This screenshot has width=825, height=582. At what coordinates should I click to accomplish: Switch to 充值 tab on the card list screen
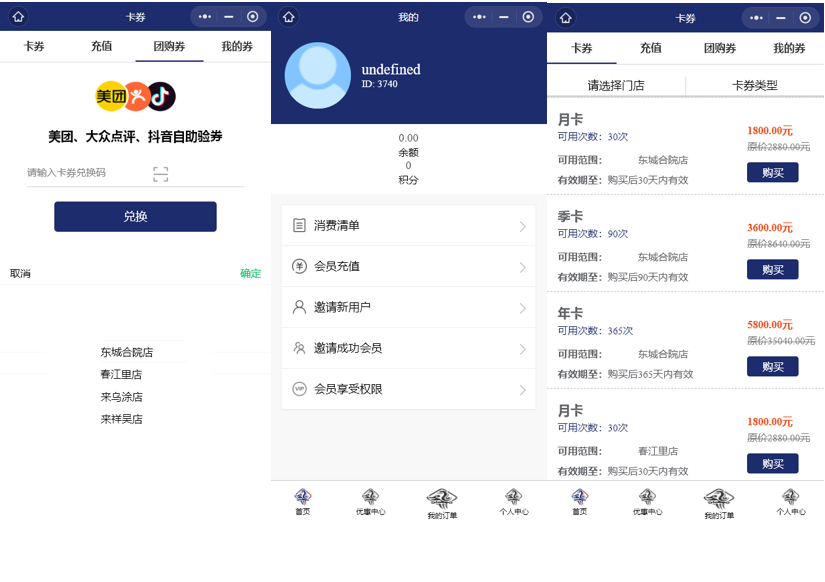(x=651, y=48)
